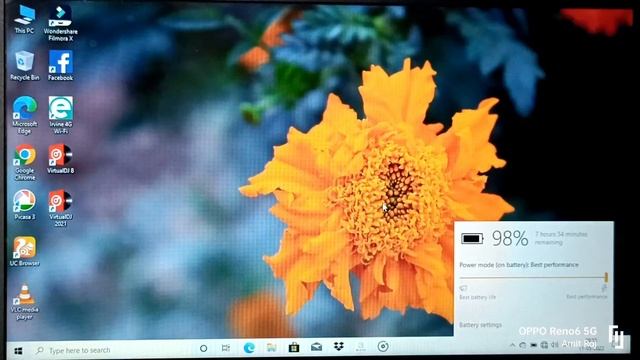
Task: Open the Picasa 3 shortcut
Action: (24, 205)
